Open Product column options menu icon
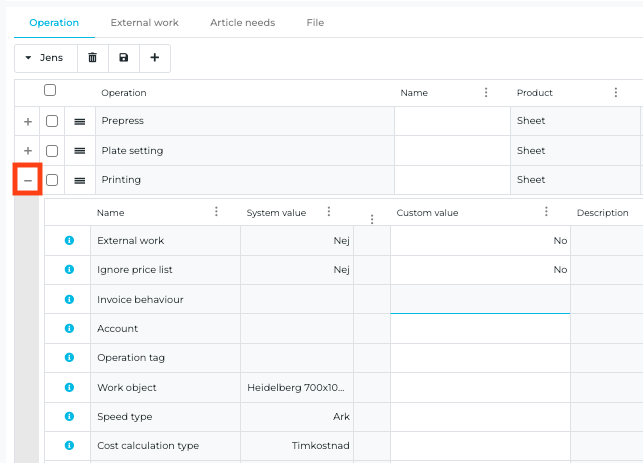Screen dimensions: 643x463 616,93
